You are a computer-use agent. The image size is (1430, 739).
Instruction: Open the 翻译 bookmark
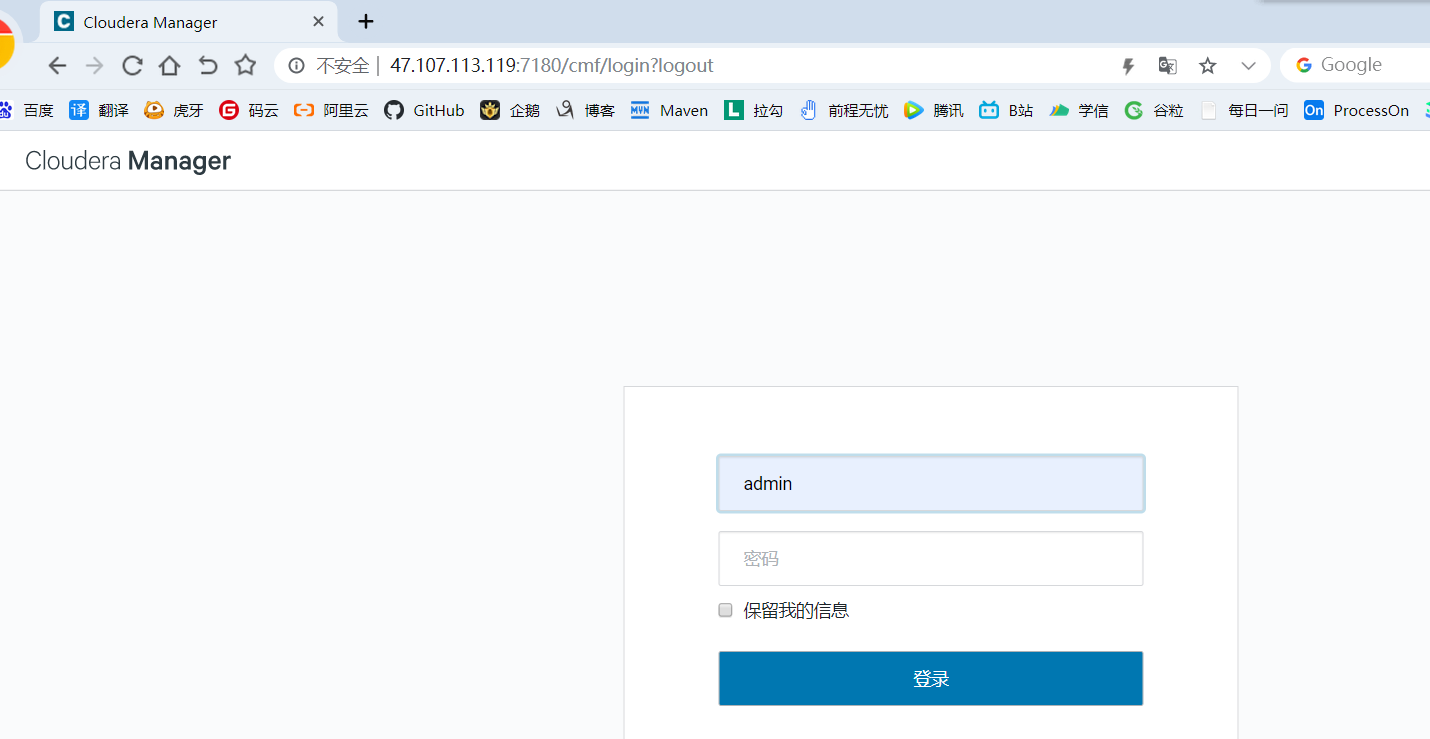pos(99,111)
